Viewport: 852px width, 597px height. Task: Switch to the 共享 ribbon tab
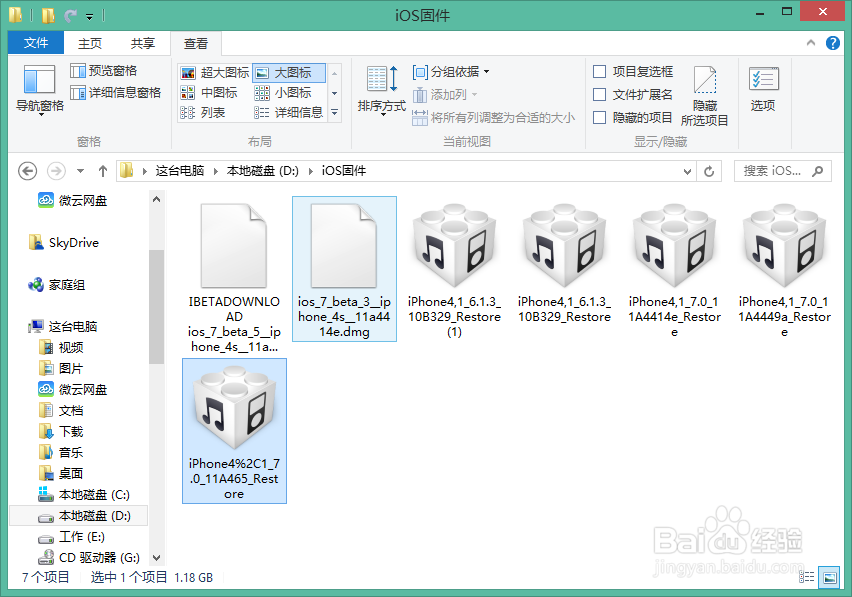click(143, 42)
